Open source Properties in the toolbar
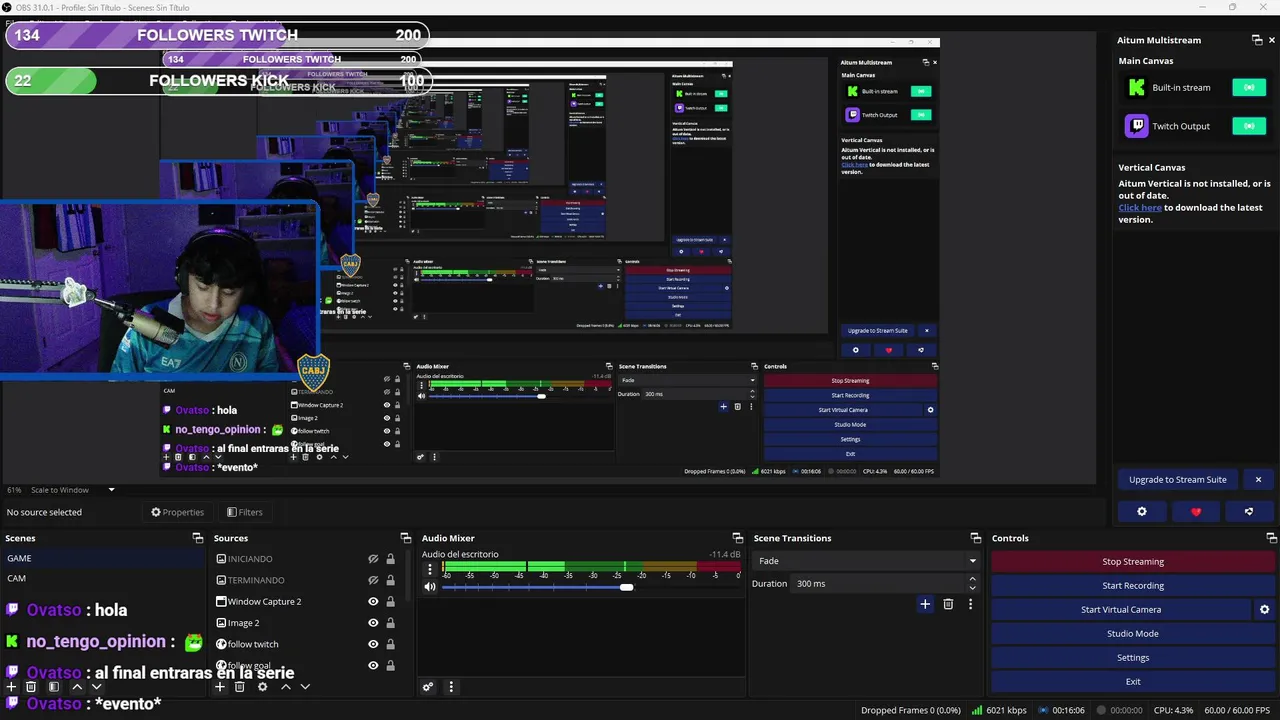The image size is (1280, 720). pyautogui.click(x=177, y=512)
